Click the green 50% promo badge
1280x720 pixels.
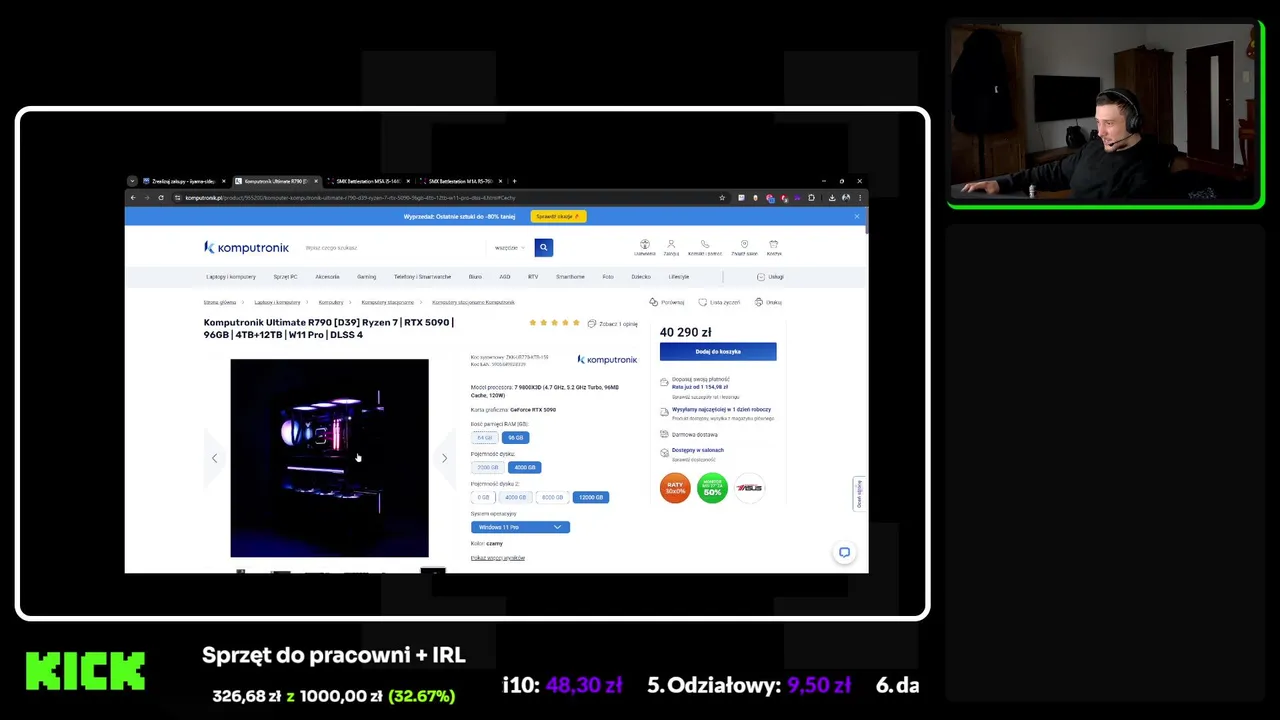pyautogui.click(x=712, y=488)
